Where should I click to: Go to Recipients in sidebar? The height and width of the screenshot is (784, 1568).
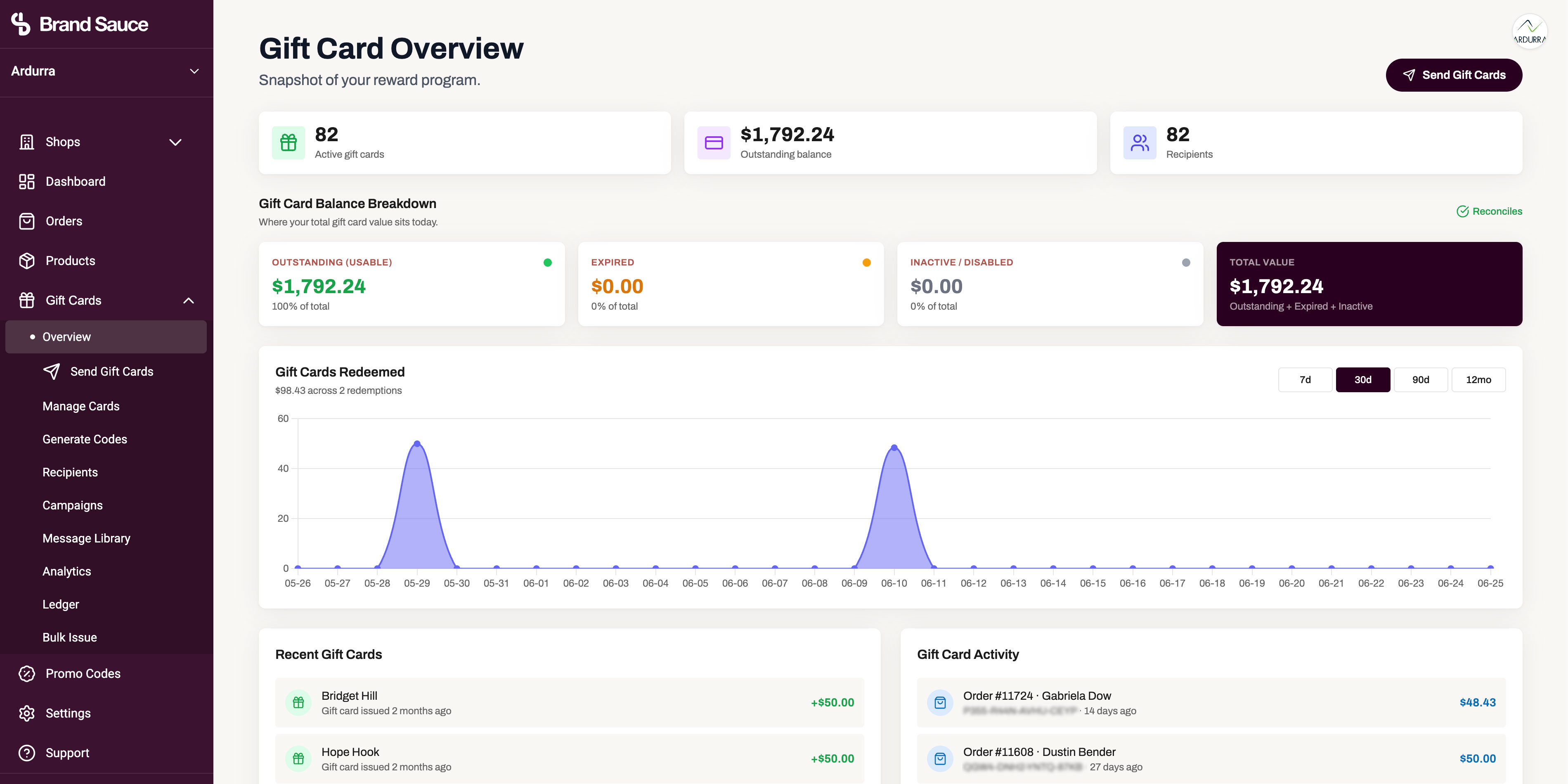pos(70,472)
